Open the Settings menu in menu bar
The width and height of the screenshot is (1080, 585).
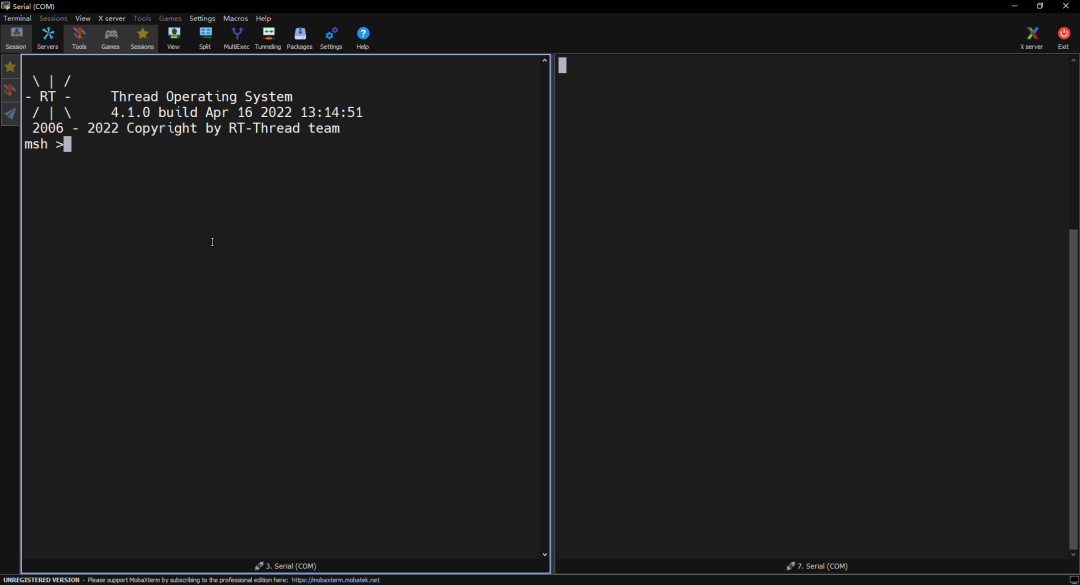point(202,19)
